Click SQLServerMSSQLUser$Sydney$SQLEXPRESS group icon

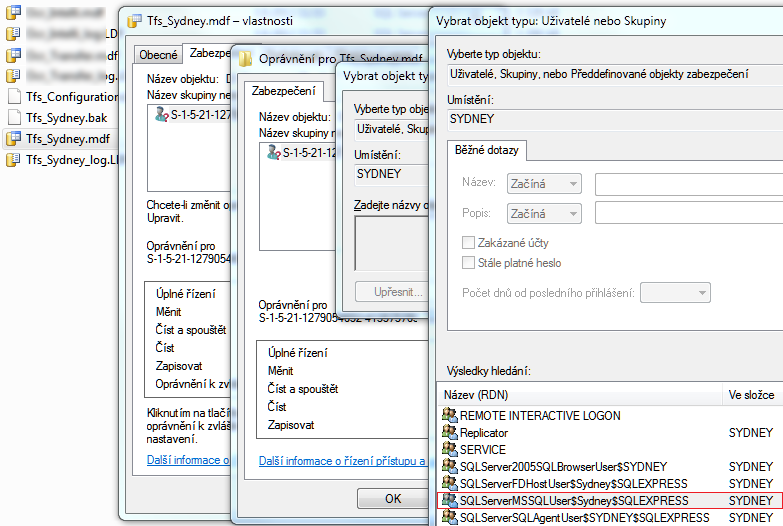tap(449, 500)
